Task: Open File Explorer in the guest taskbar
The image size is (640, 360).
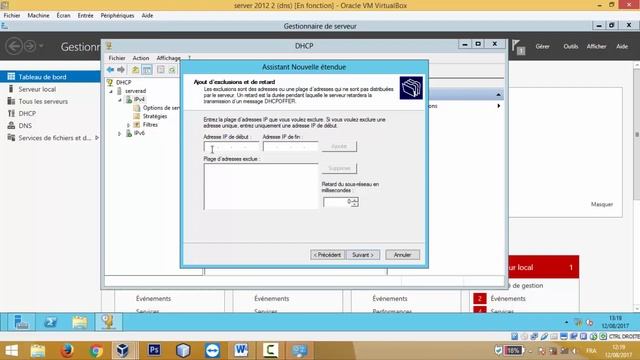Action: [80, 322]
